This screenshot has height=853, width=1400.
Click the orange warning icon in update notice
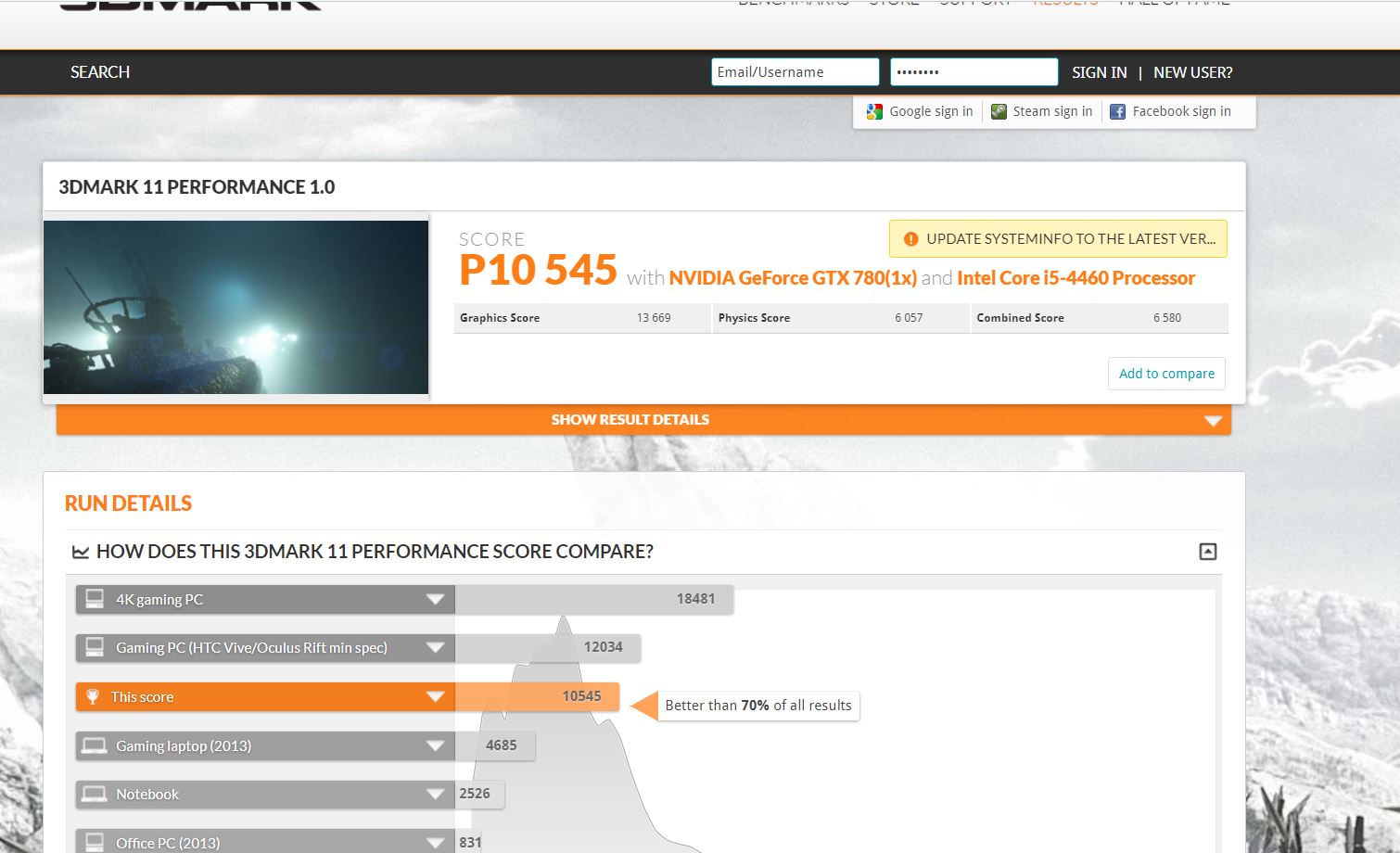[x=910, y=239]
